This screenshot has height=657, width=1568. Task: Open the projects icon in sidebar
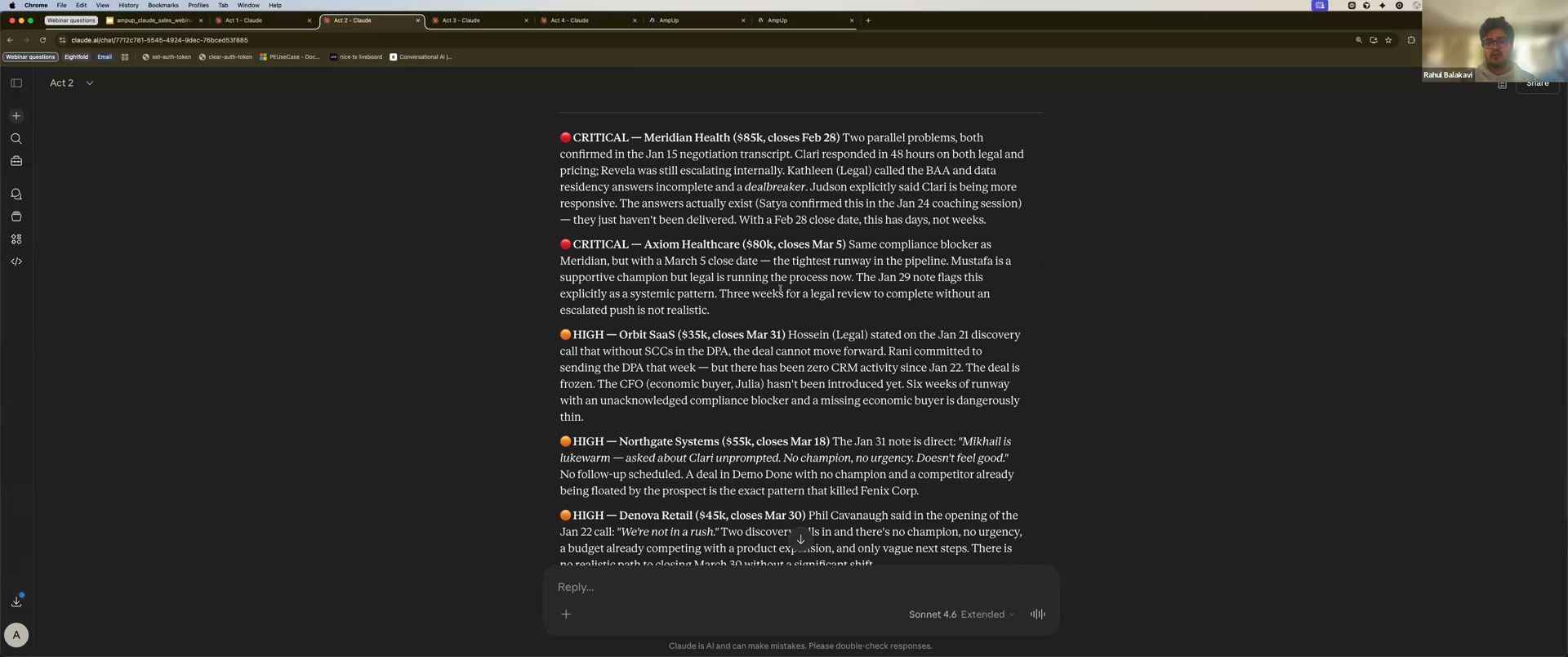pos(16,217)
